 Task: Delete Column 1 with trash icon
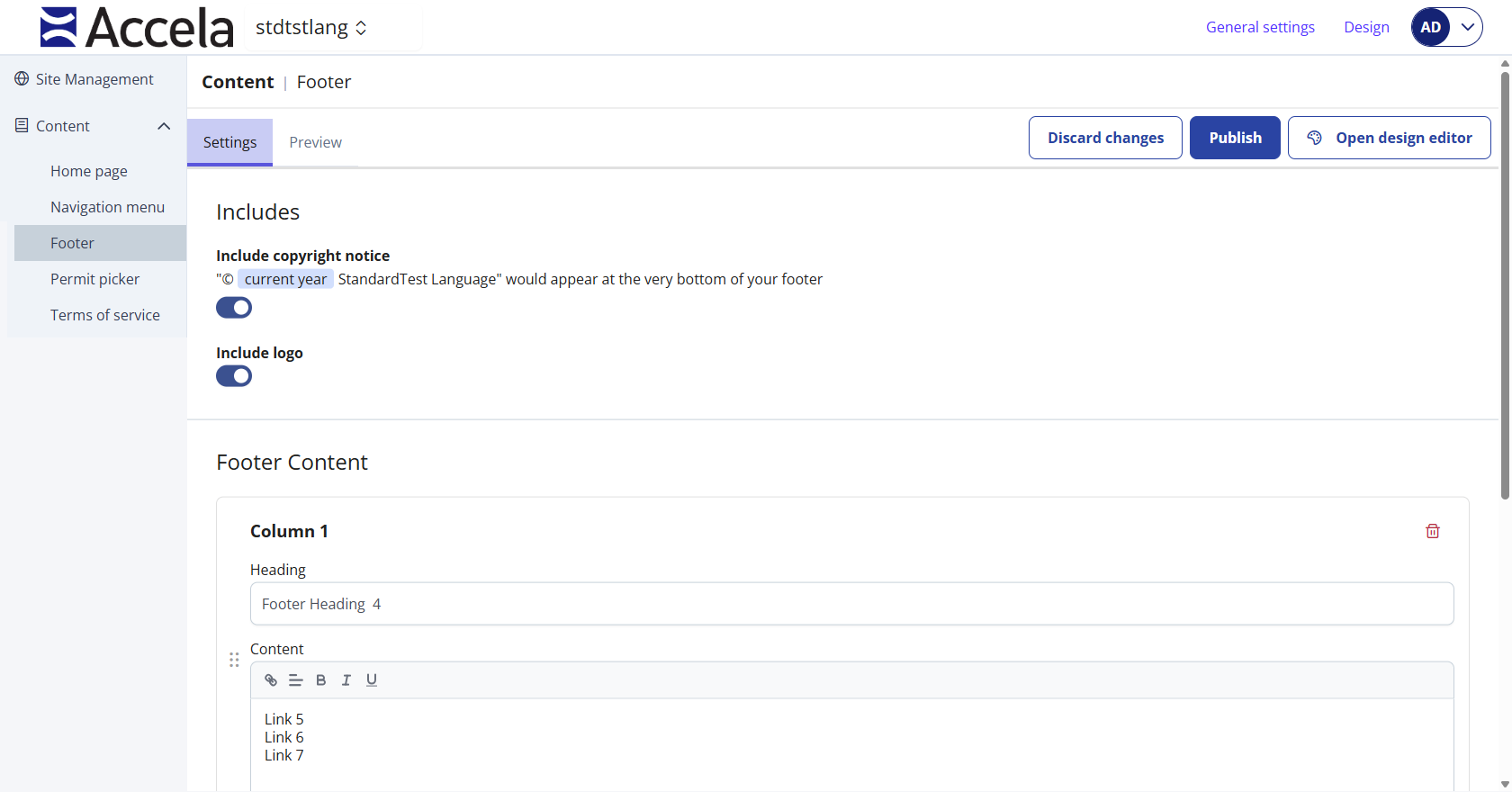tap(1432, 531)
